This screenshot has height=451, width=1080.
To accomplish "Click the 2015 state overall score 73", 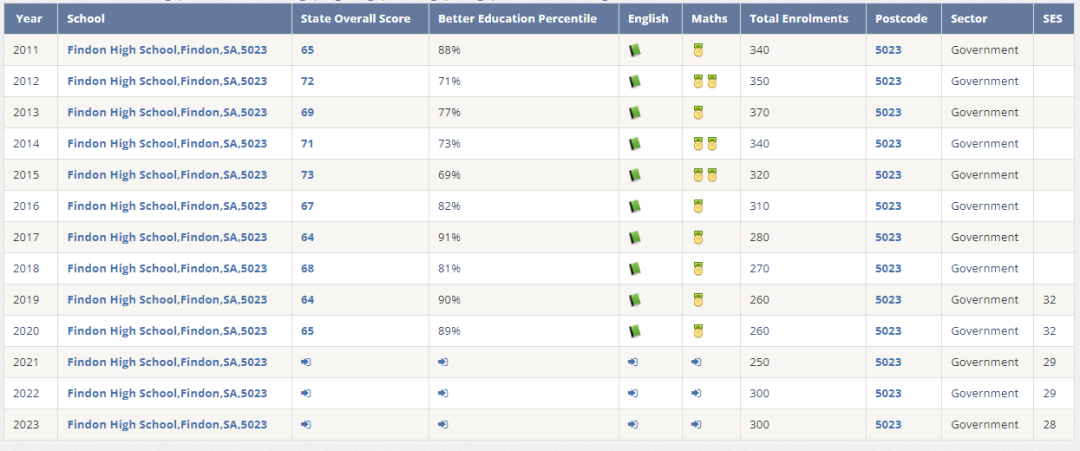I will pyautogui.click(x=307, y=175).
